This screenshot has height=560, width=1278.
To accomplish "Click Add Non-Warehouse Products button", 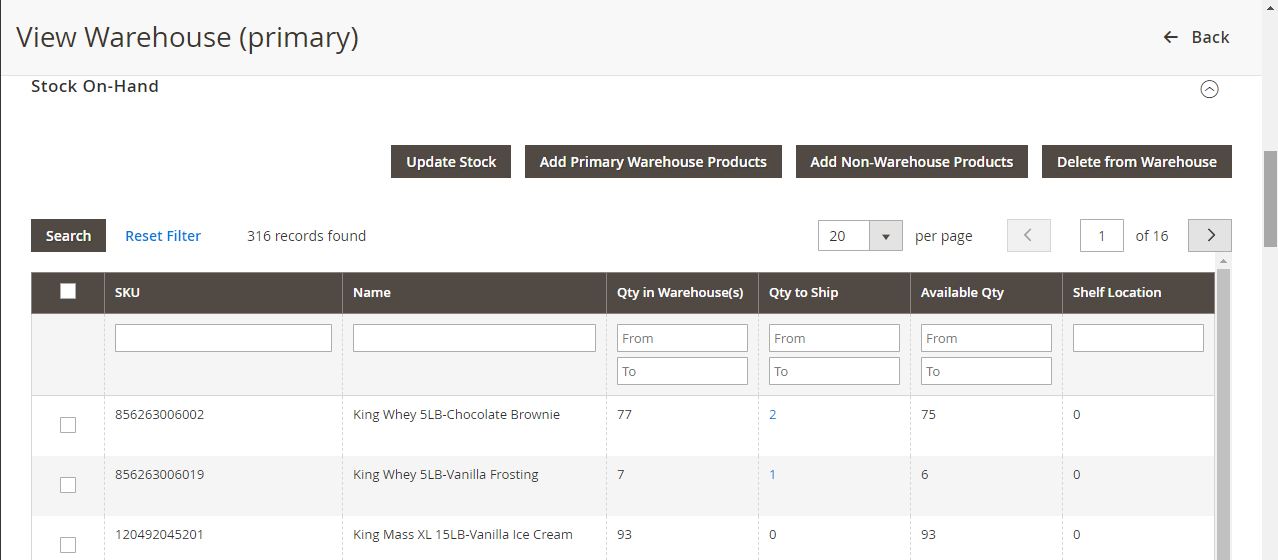I will coord(912,162).
